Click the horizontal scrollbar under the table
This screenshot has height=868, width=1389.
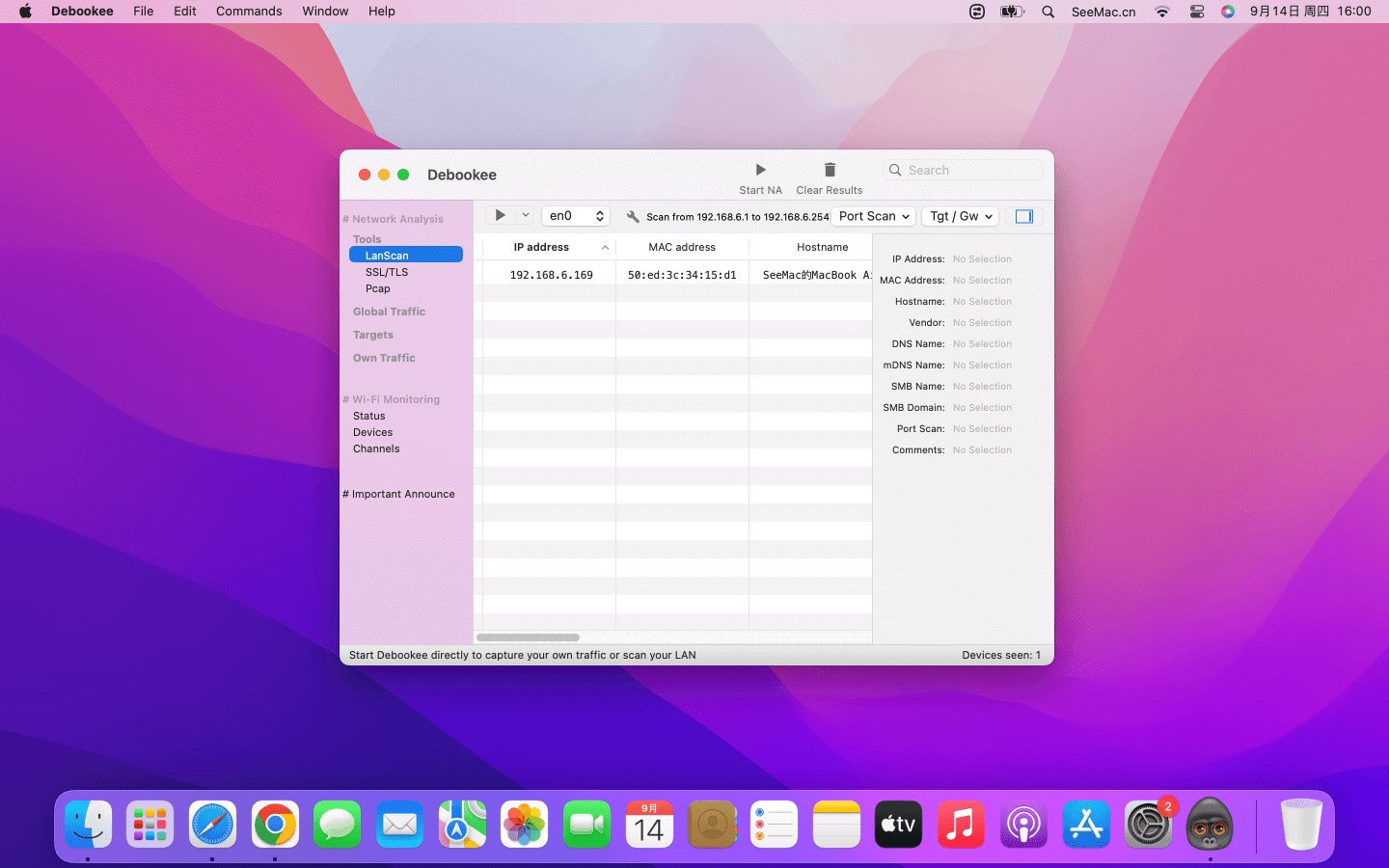[x=528, y=637]
